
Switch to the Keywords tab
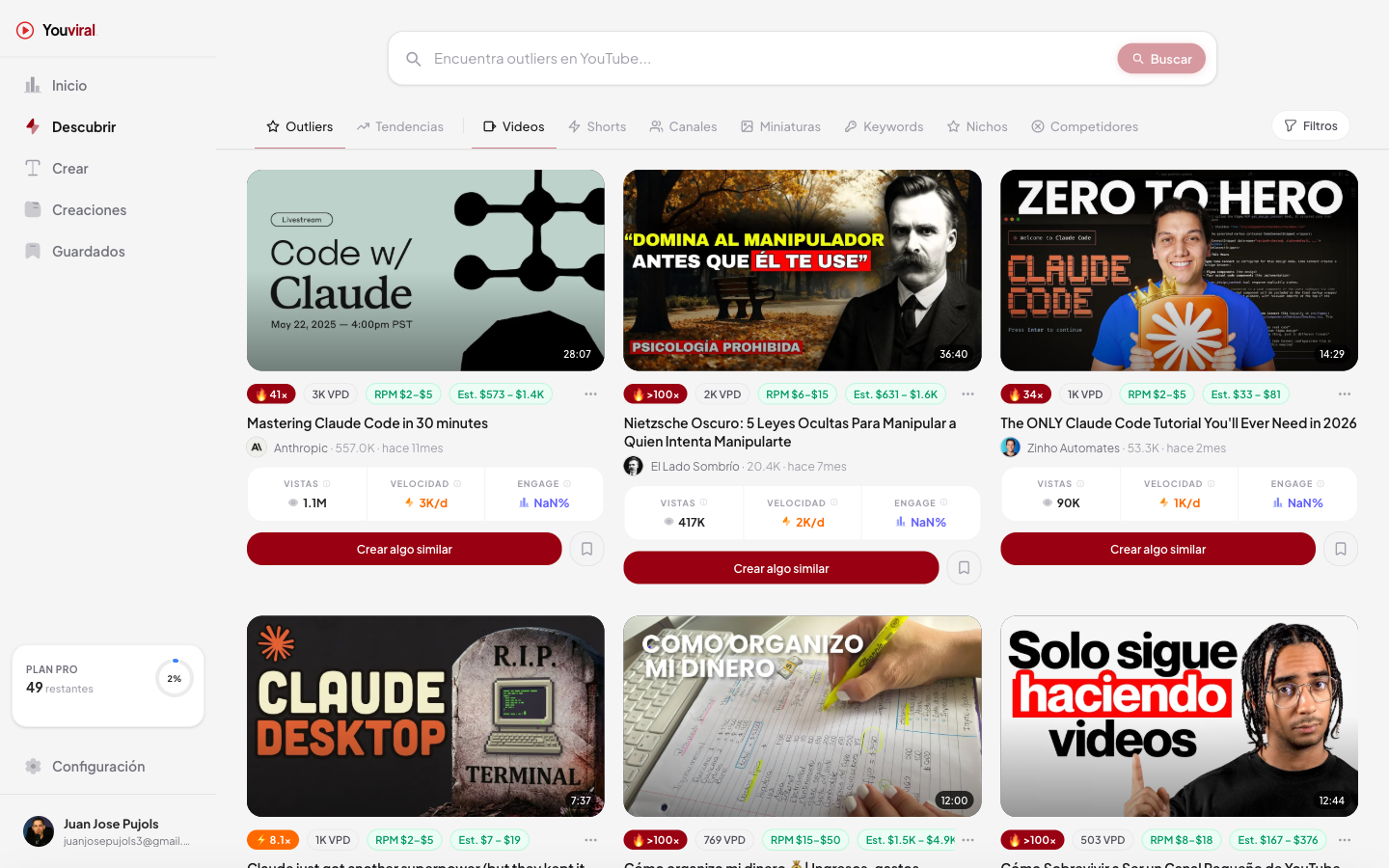tap(884, 126)
